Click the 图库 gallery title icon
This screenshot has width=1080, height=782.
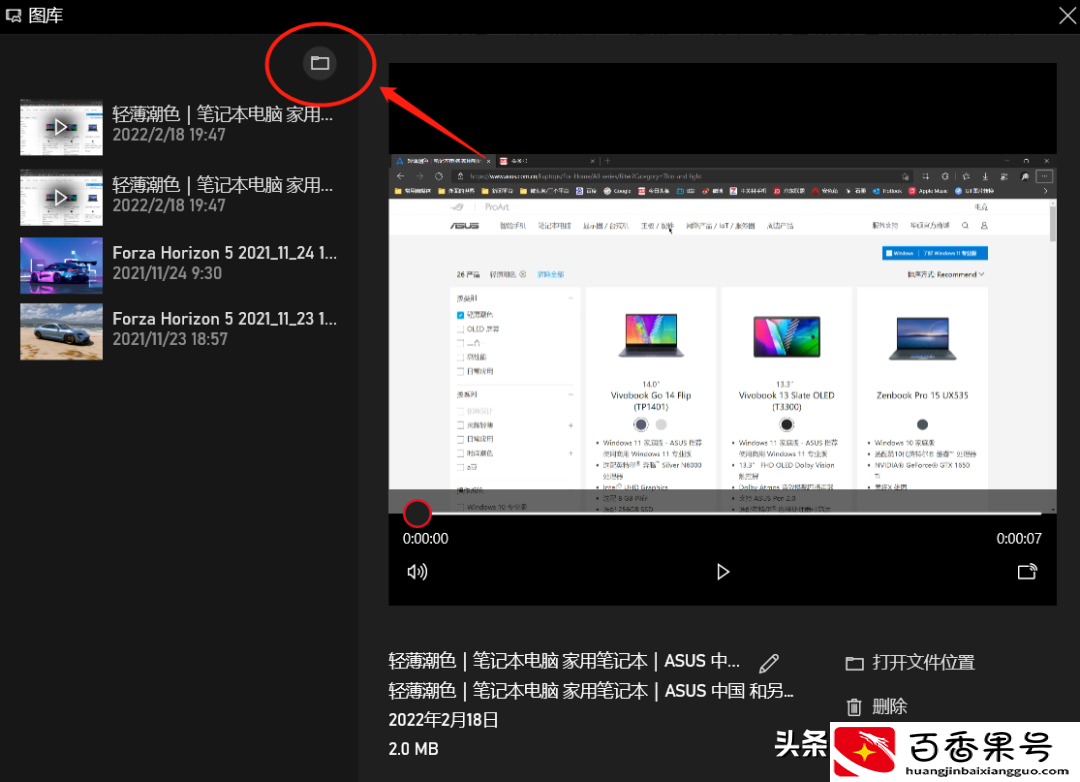click(x=14, y=15)
